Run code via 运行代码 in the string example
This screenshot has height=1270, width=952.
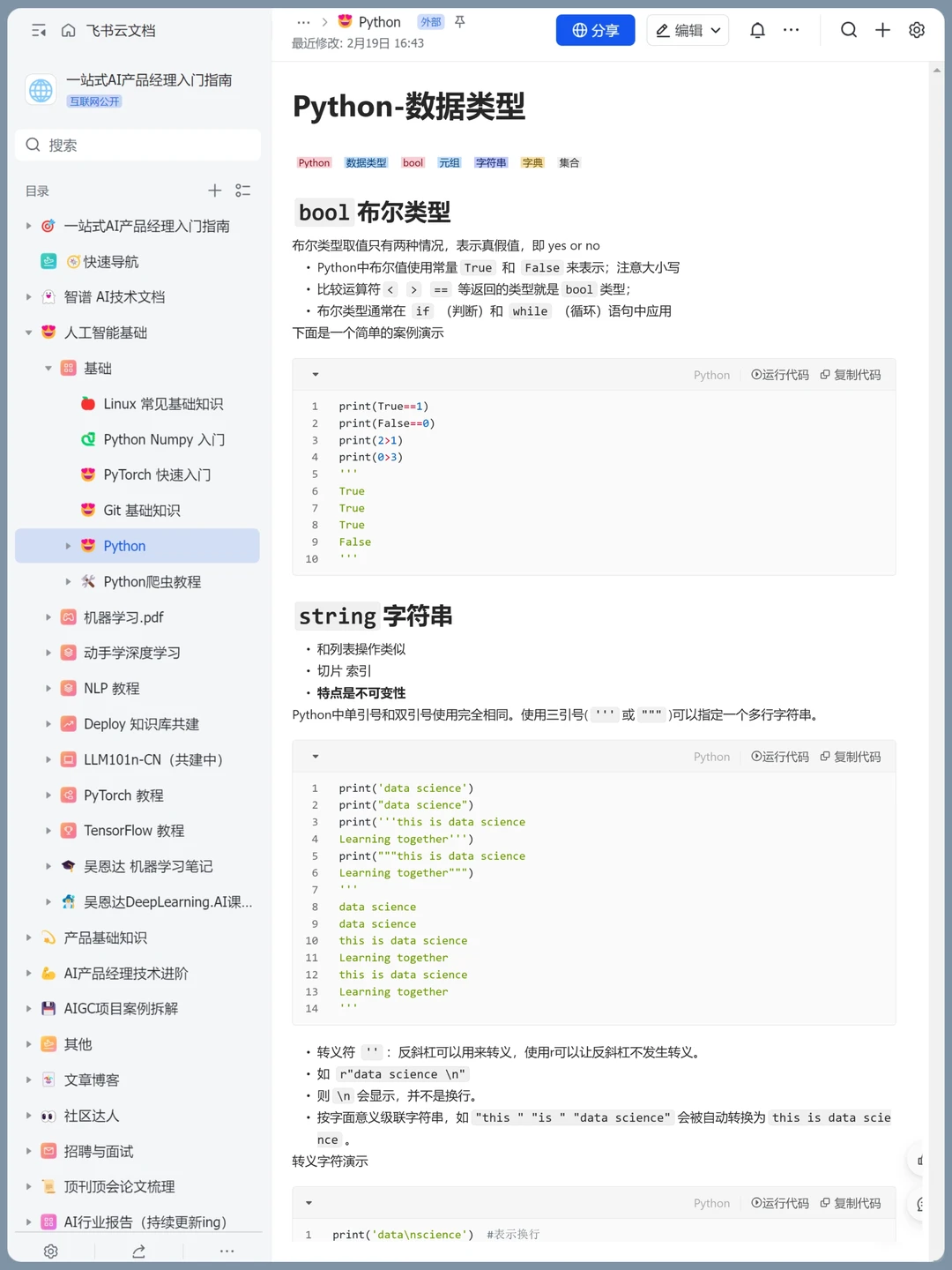click(779, 756)
